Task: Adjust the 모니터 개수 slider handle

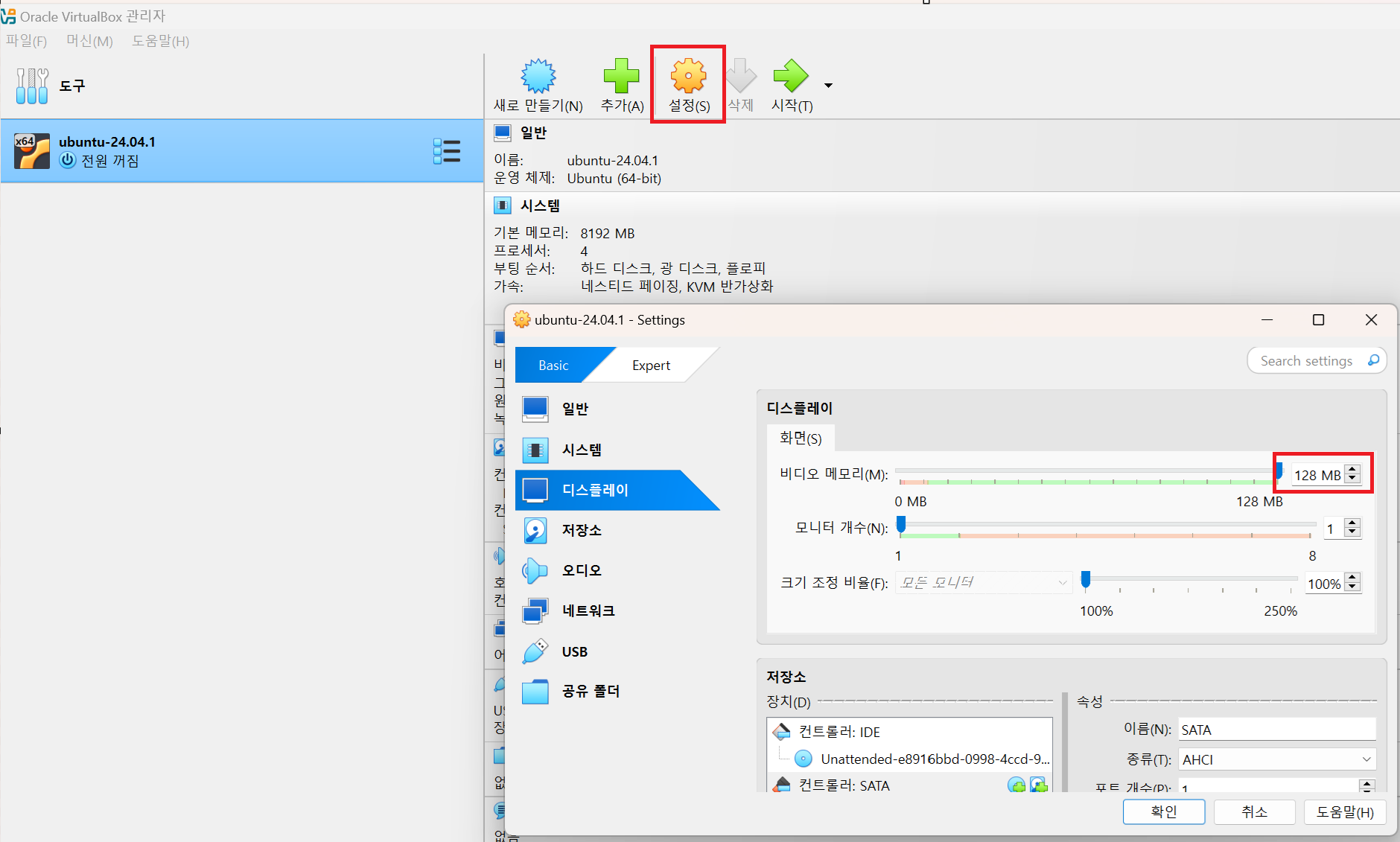Action: click(x=901, y=525)
